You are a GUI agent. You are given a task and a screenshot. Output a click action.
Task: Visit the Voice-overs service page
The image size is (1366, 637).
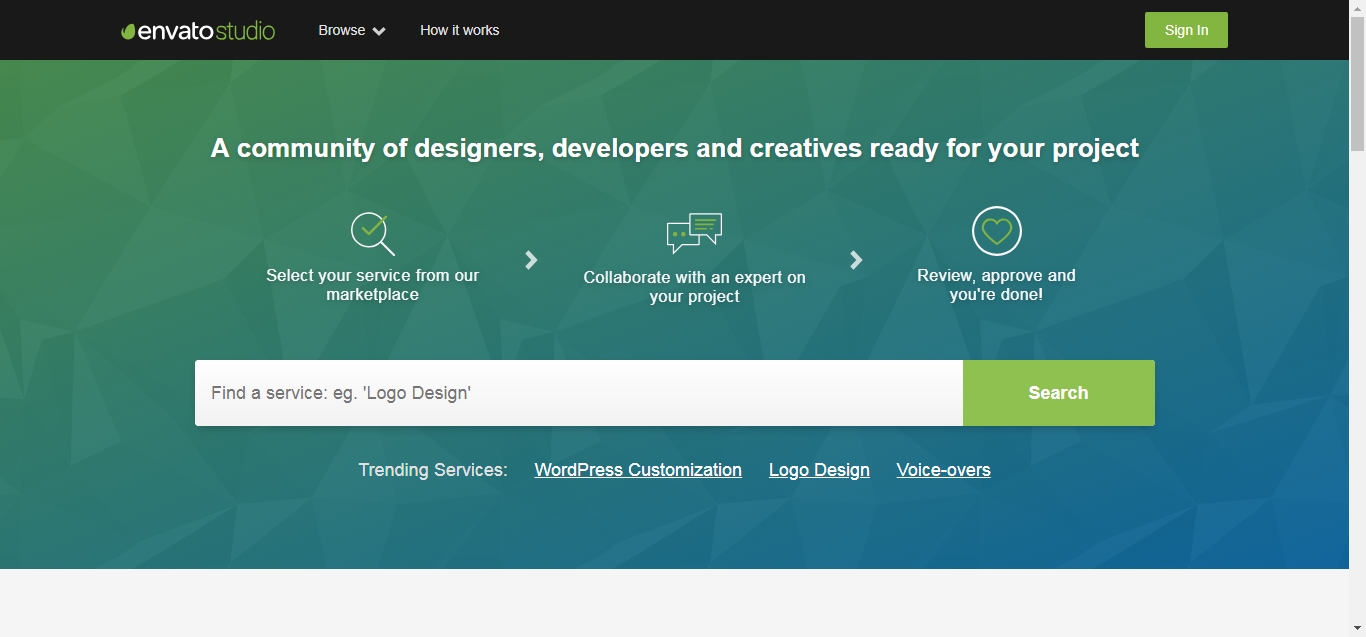tap(943, 470)
